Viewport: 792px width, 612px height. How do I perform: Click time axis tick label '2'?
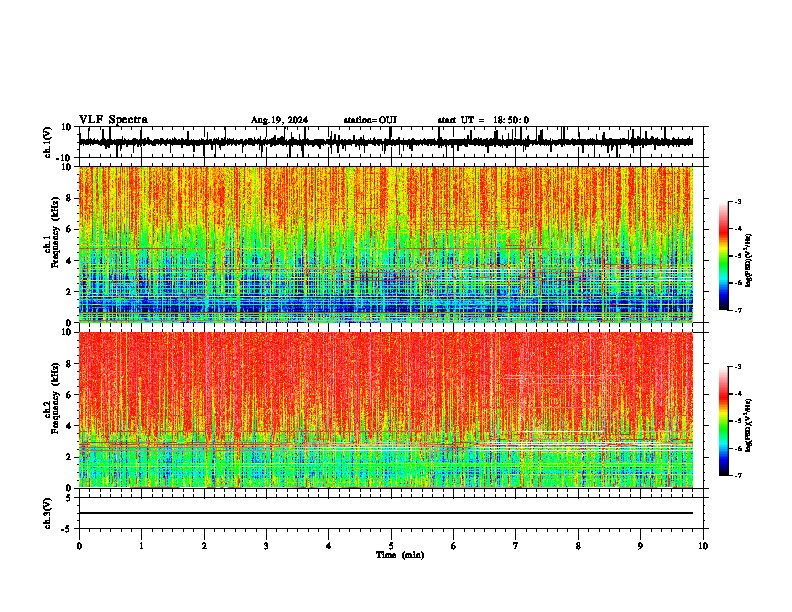(x=204, y=546)
